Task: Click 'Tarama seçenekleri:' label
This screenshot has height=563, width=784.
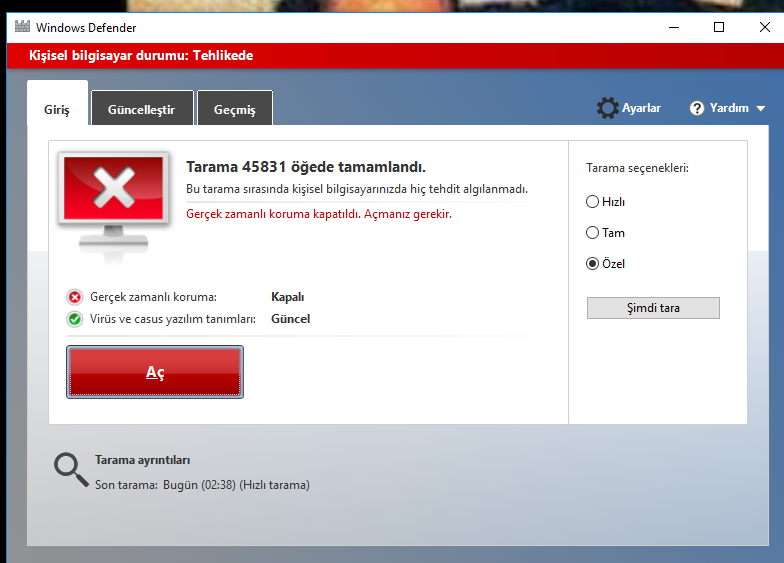Action: pyautogui.click(x=638, y=168)
